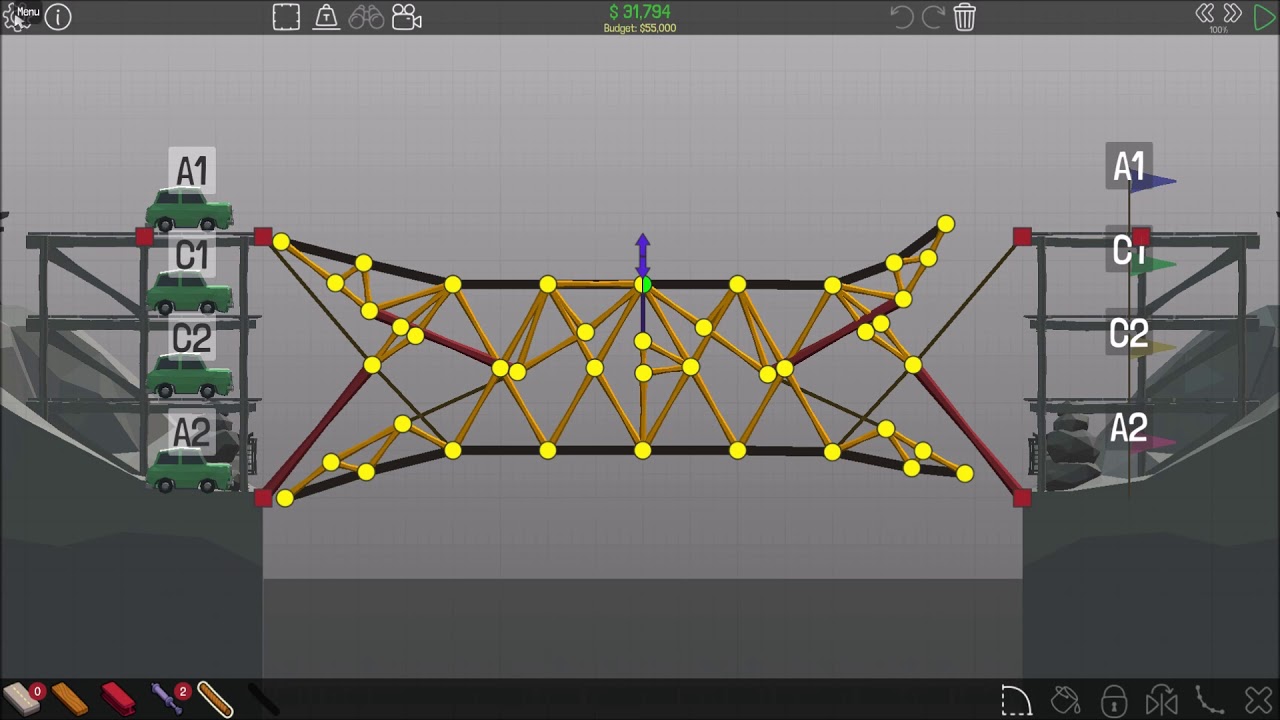
Task: Decrease simulation speed with left arrows
Action: point(1205,14)
